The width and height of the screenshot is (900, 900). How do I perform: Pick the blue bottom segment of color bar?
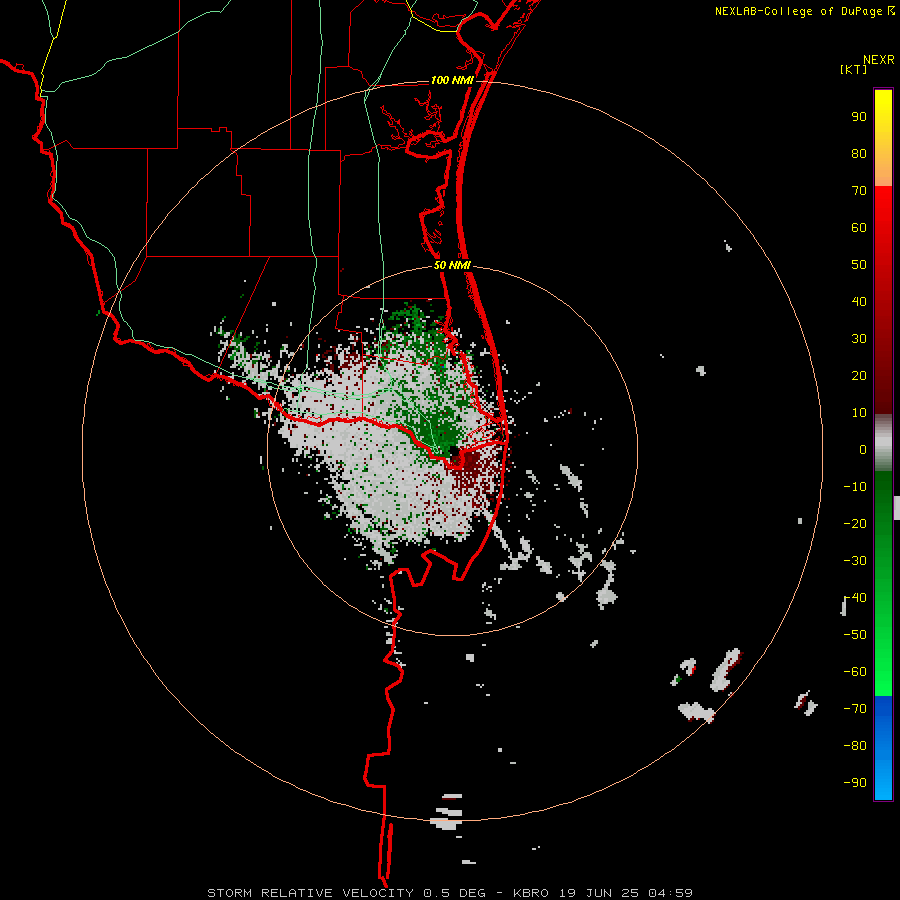(883, 748)
